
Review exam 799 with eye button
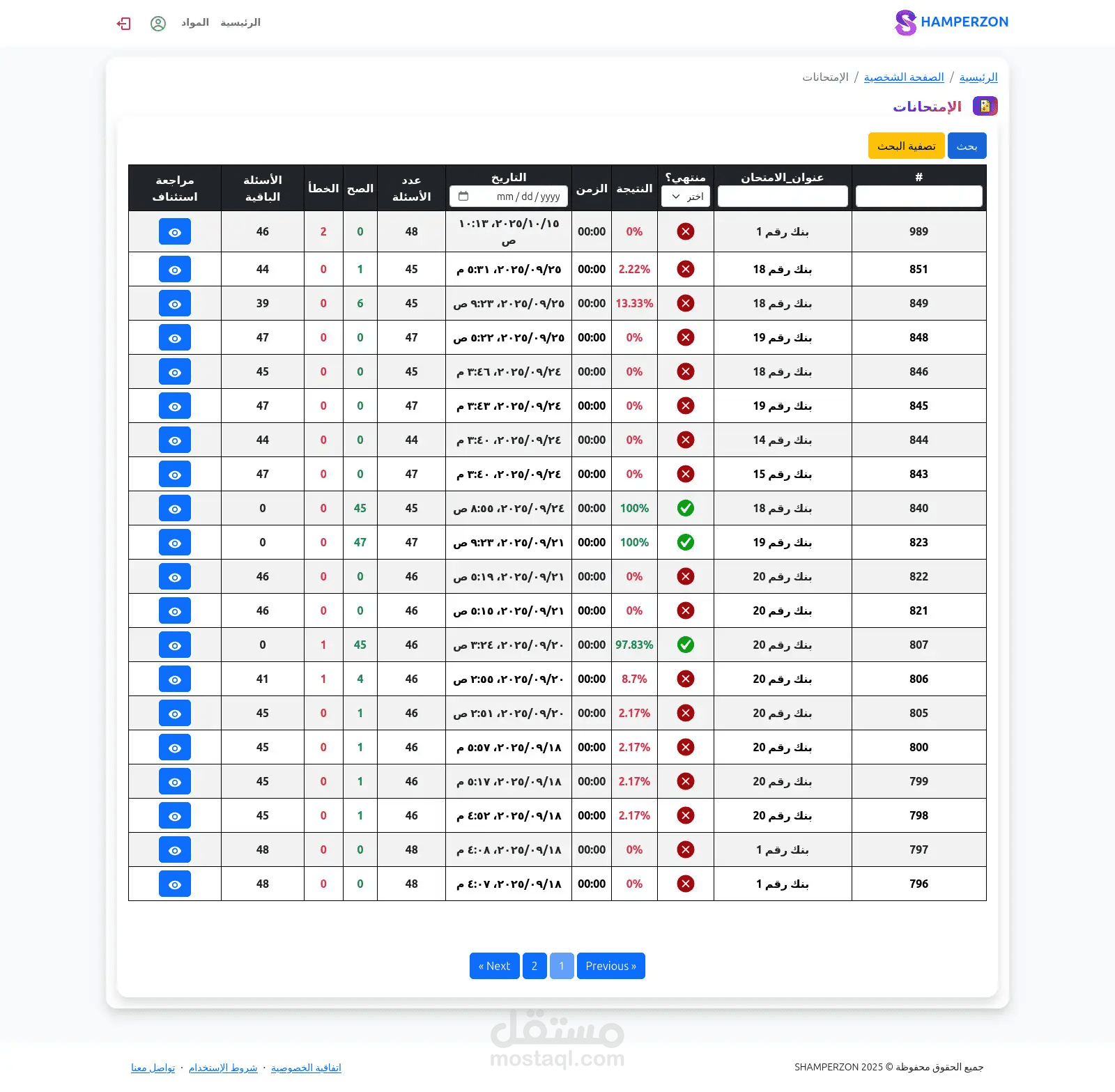pyautogui.click(x=175, y=782)
